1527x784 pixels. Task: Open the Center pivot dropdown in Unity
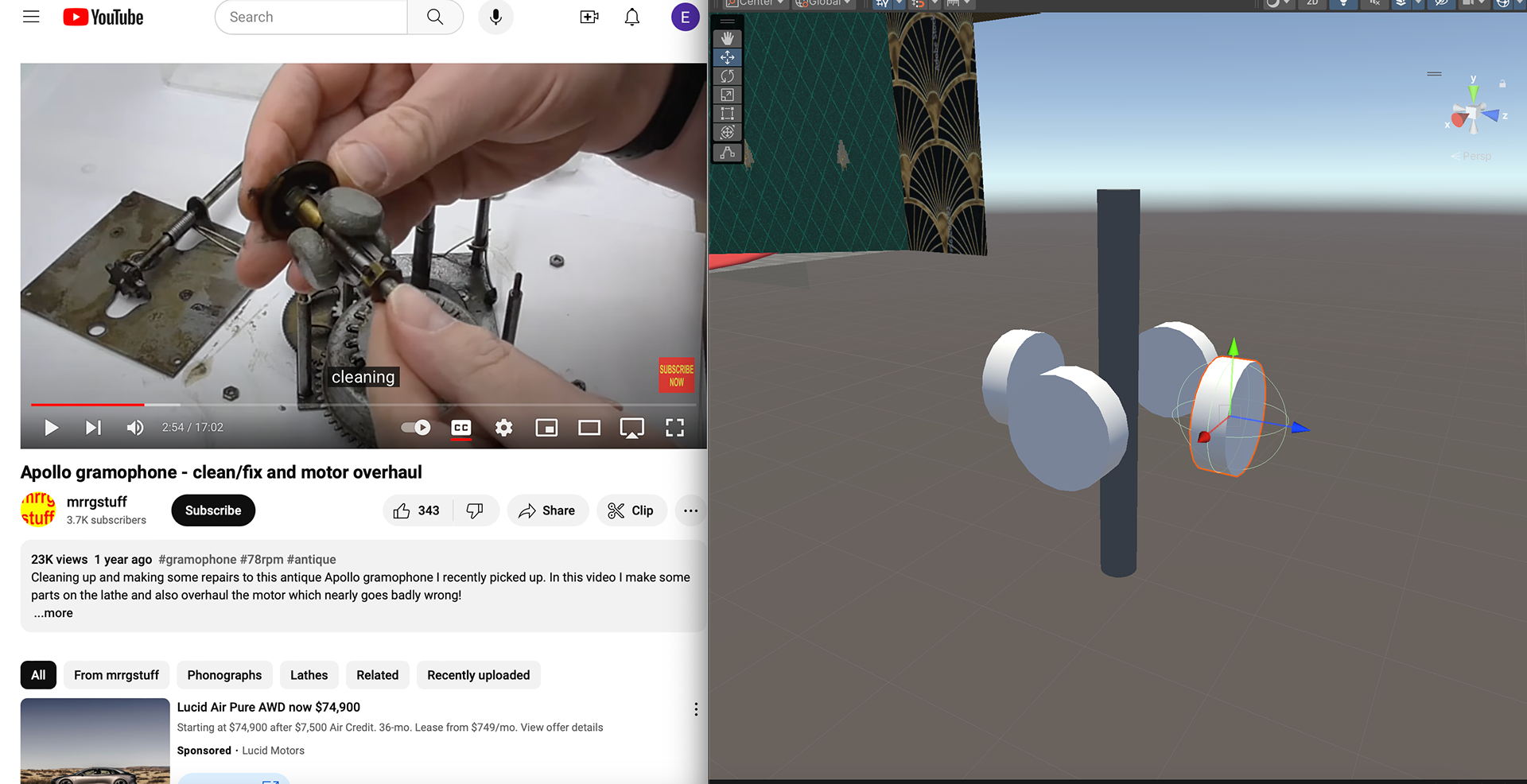(x=756, y=3)
